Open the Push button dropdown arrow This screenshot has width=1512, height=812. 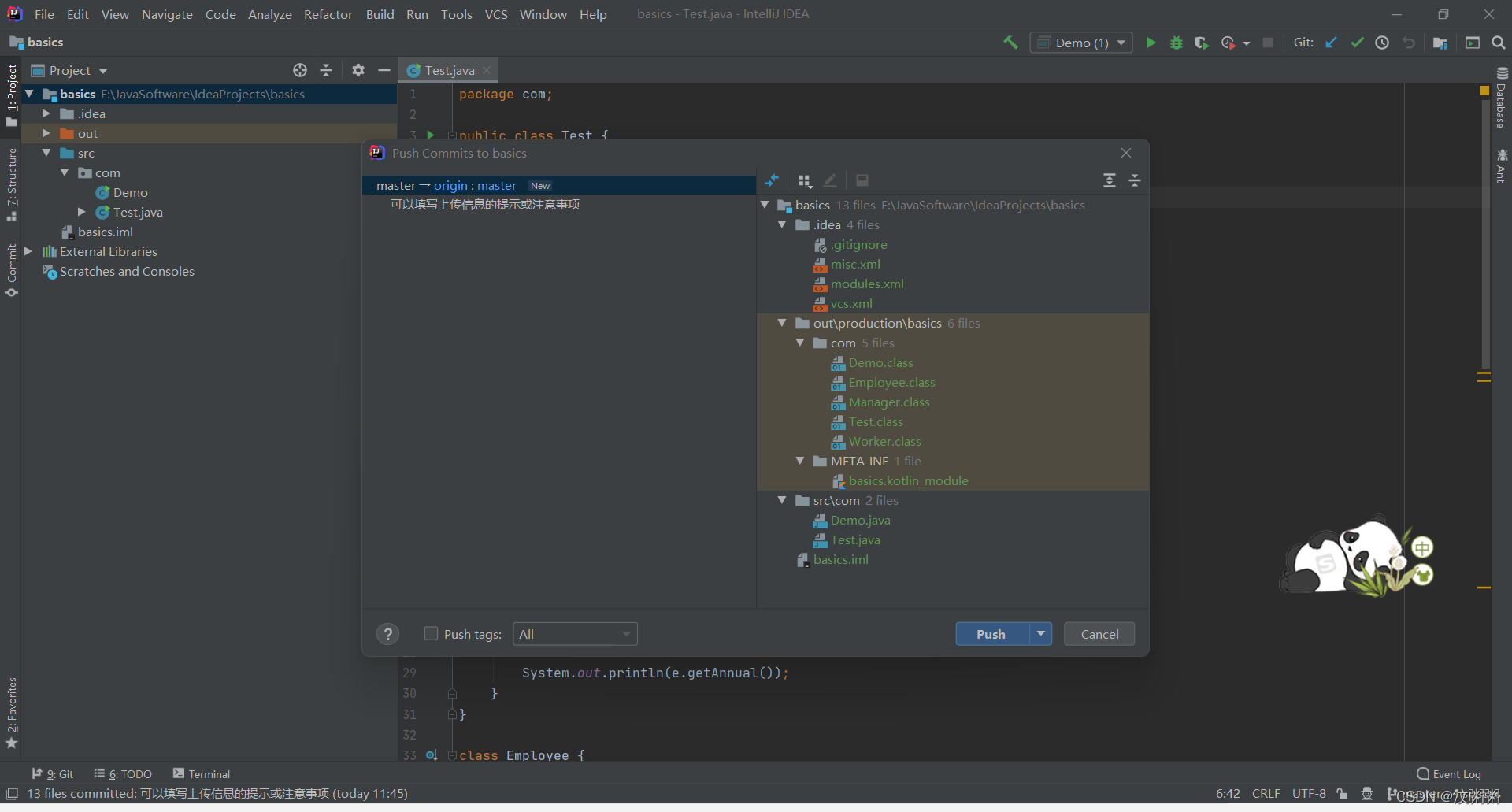pyautogui.click(x=1040, y=633)
